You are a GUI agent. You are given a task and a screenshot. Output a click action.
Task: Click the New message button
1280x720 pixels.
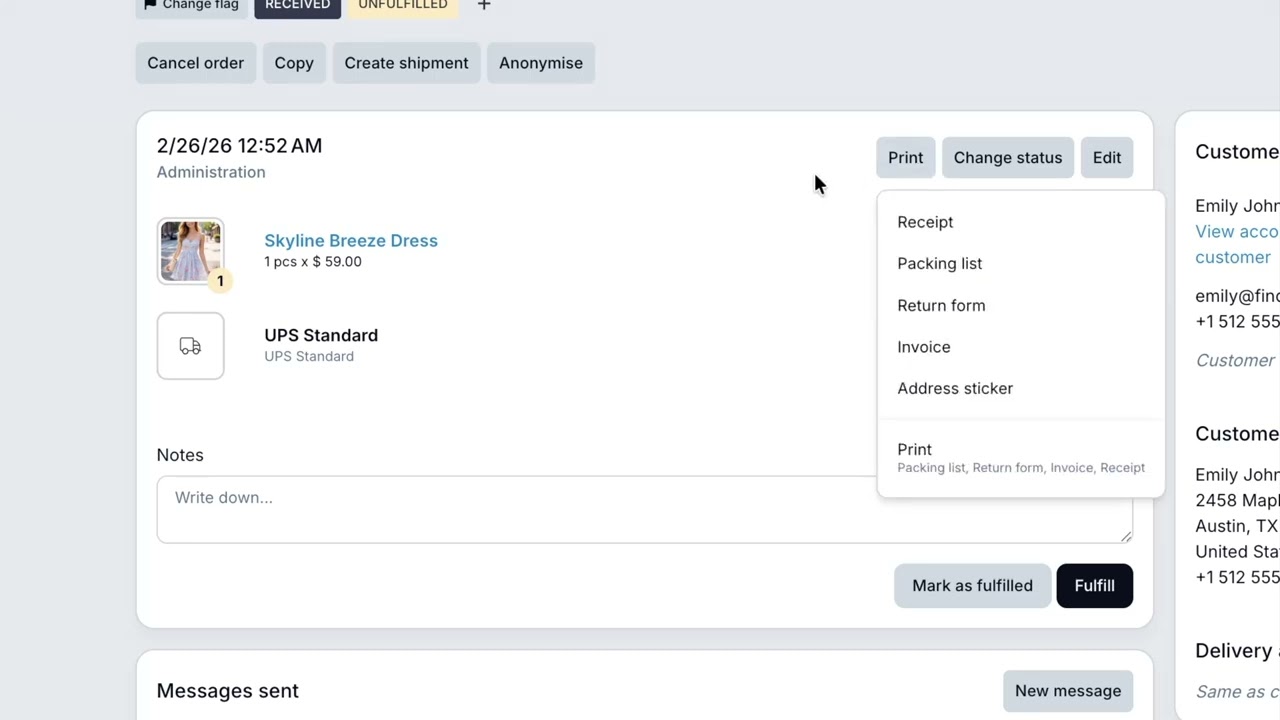click(x=1068, y=691)
